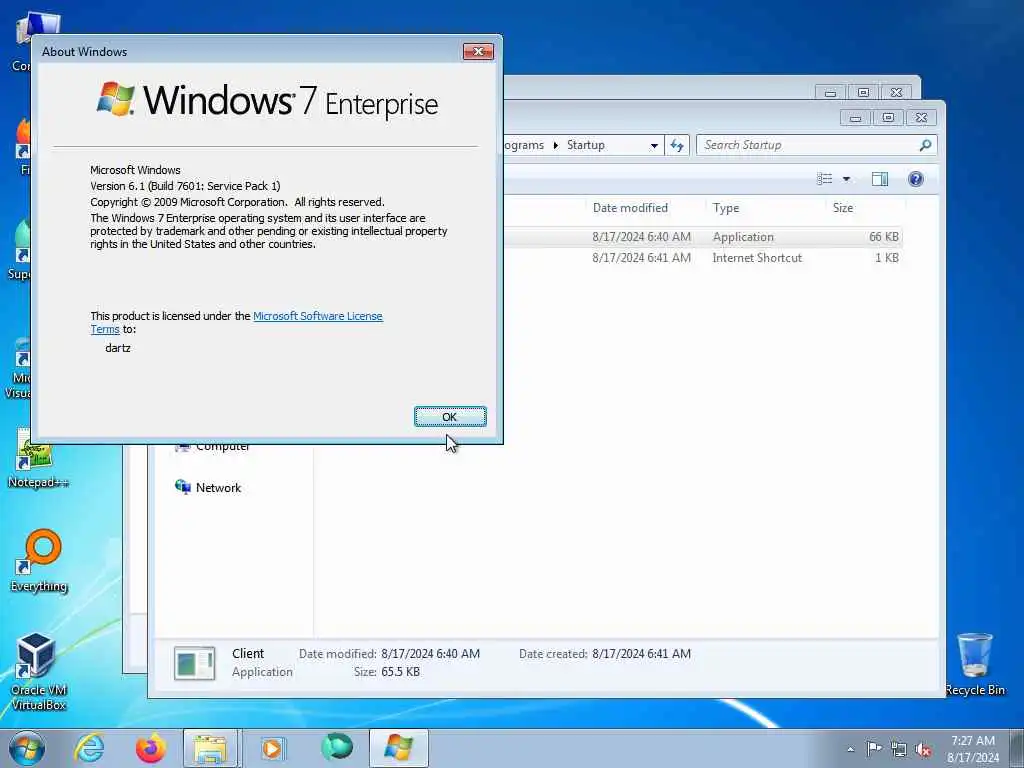Click OK in the About Windows dialog
This screenshot has width=1024, height=768.
coord(450,417)
